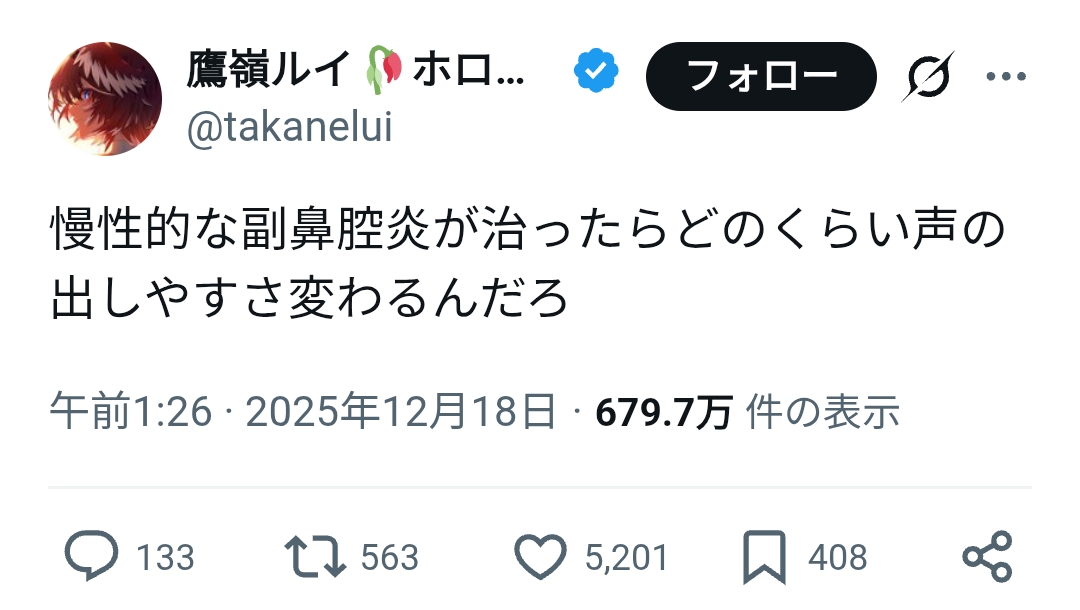Image resolution: width=1080 pixels, height=610 pixels.
Task: Click the 563 reposts count
Action: [389, 557]
